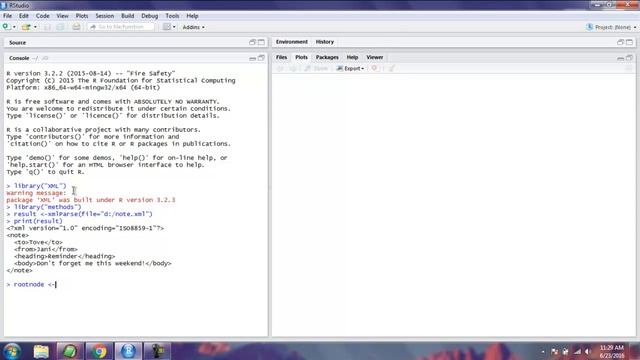The image size is (640, 360).
Task: Click the New File icon
Action: (6, 27)
